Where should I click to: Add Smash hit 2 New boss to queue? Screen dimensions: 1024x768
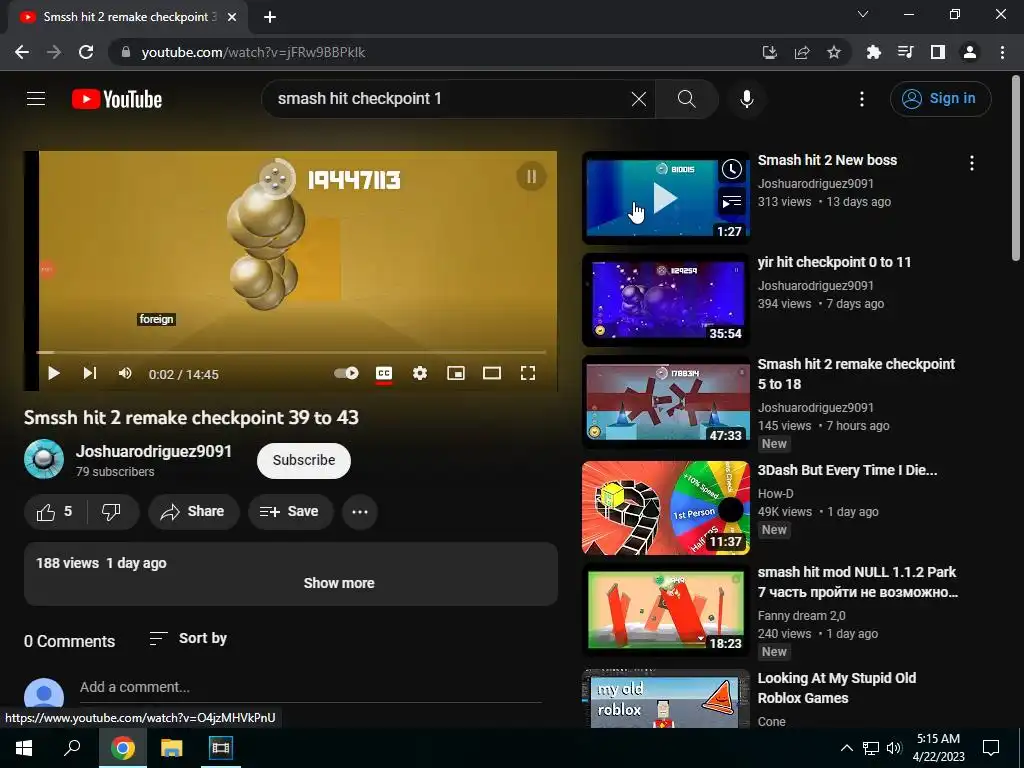pyautogui.click(x=732, y=202)
